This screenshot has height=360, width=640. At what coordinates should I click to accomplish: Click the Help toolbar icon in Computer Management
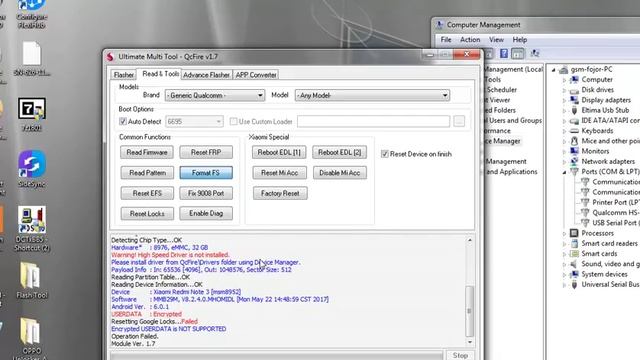pos(504,53)
